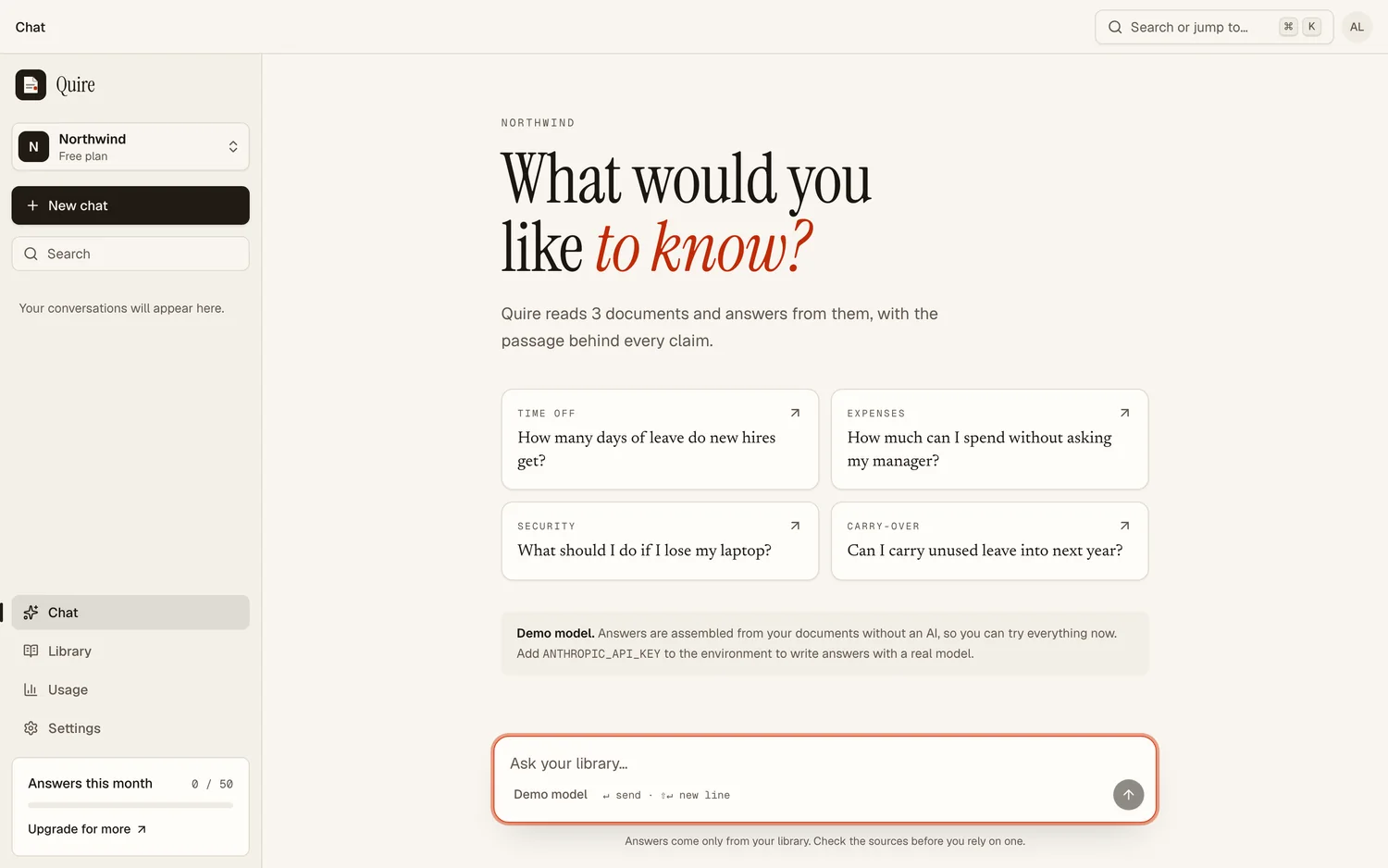Click the arrow icon on the Time Off card
The height and width of the screenshot is (868, 1388).
coord(795,413)
